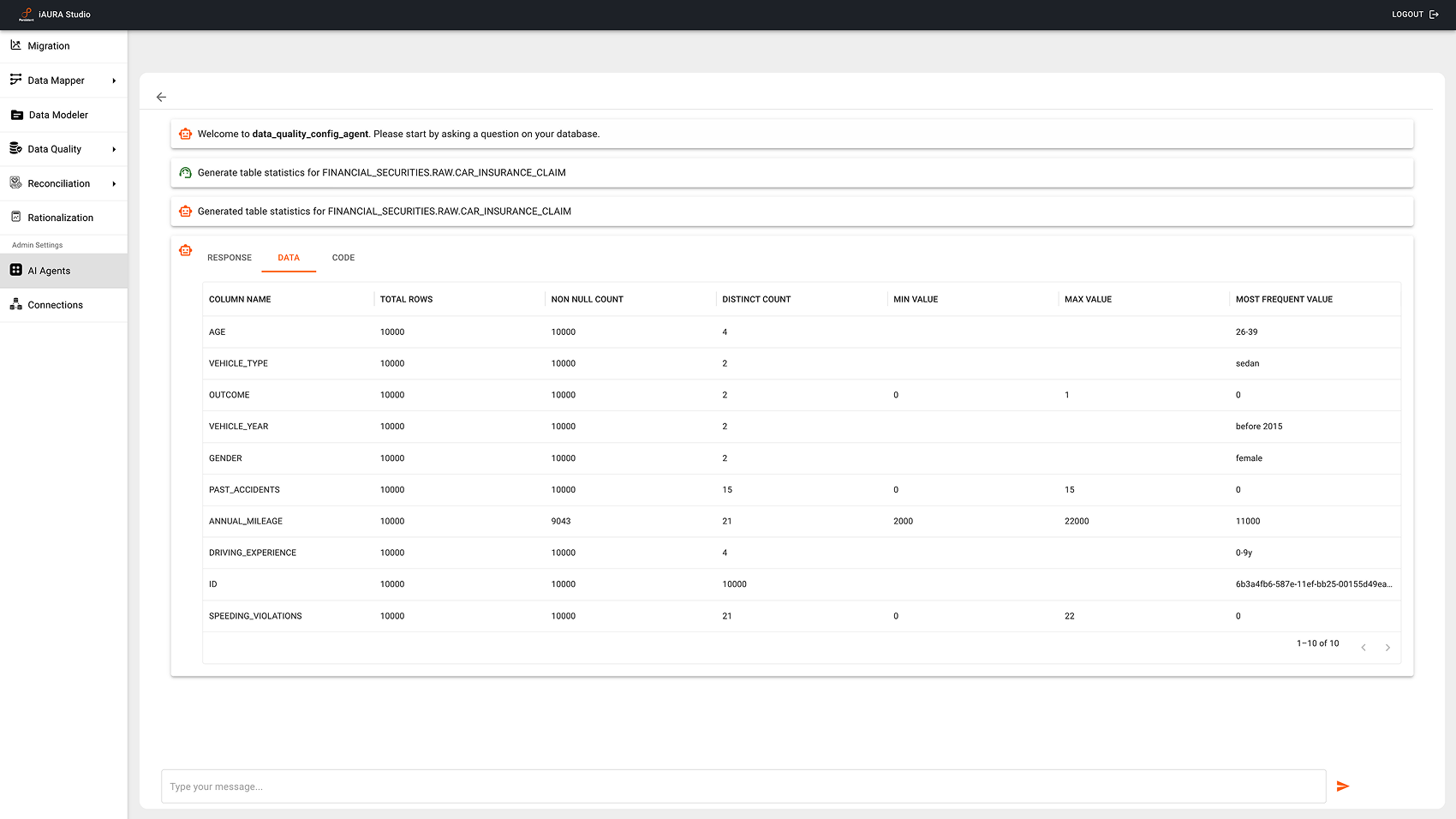Image resolution: width=1456 pixels, height=819 pixels.
Task: Click the LOGOUT button
Action: click(1407, 15)
